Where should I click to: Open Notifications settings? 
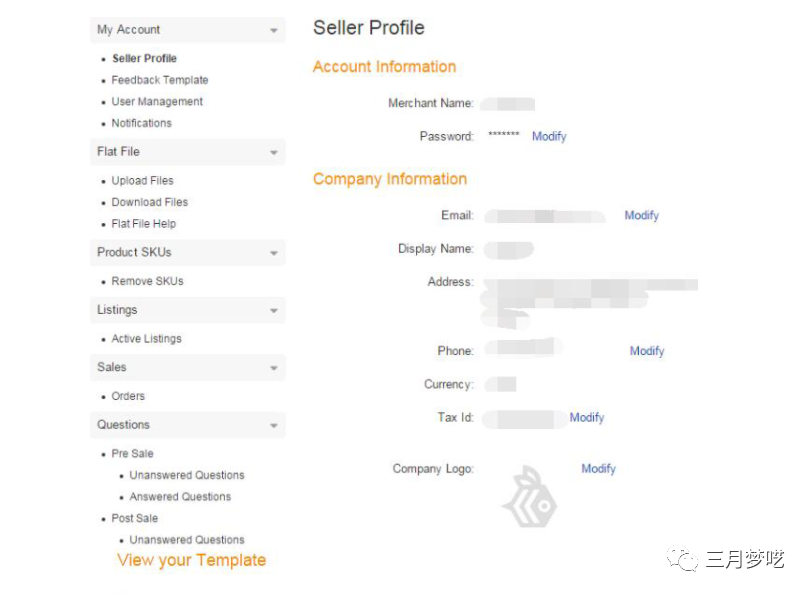coord(141,123)
